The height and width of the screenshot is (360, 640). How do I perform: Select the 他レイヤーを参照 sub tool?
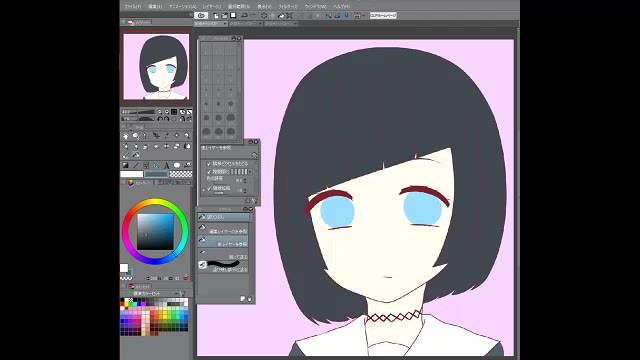[x=223, y=241]
